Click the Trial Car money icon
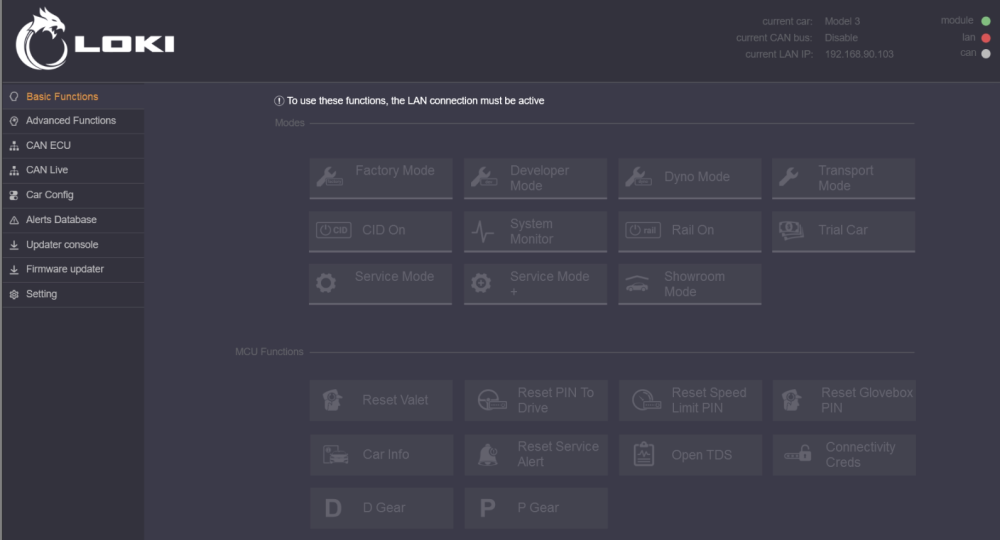Screen dimensions: 1000x540 click(x=791, y=230)
